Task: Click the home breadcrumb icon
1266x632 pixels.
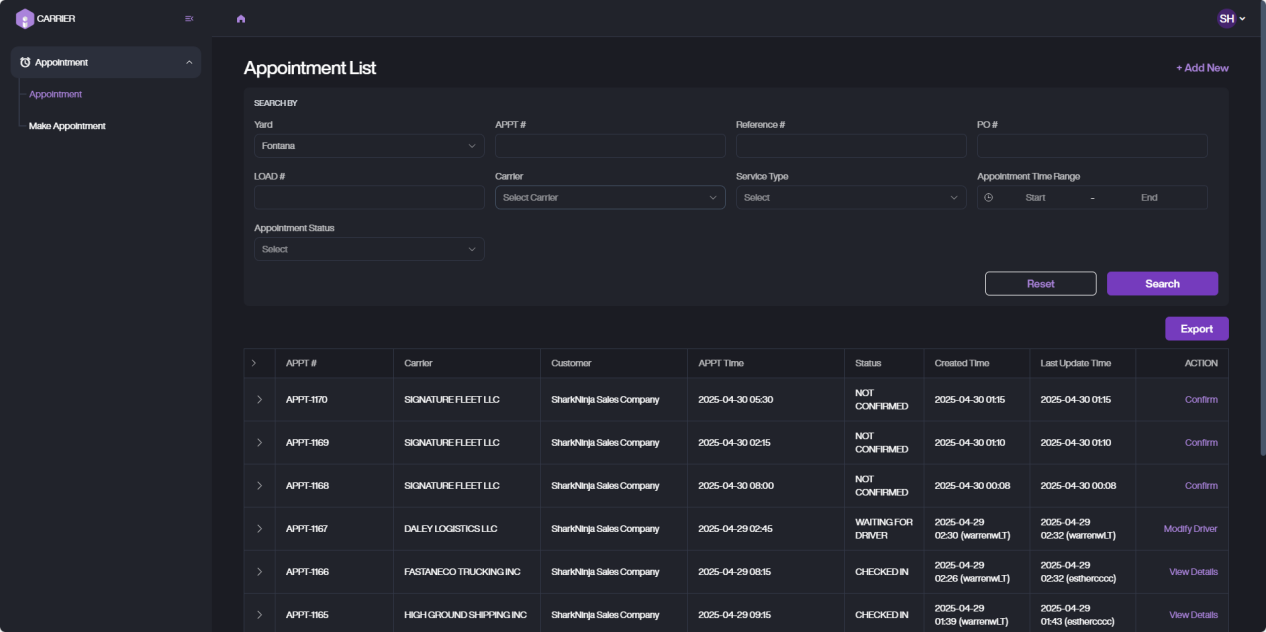Action: click(241, 19)
